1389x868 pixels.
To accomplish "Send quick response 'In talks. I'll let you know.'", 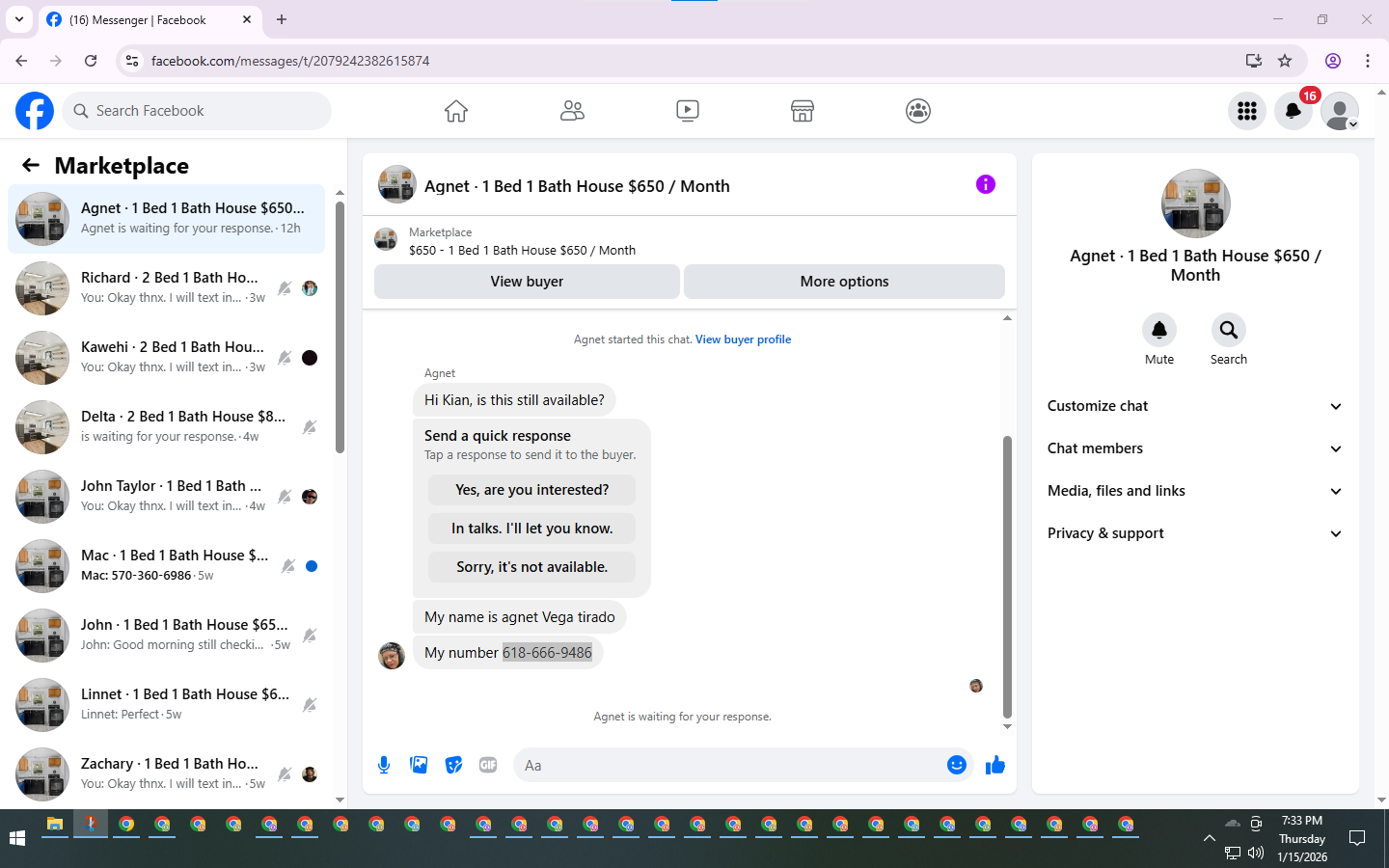I will click(531, 529).
